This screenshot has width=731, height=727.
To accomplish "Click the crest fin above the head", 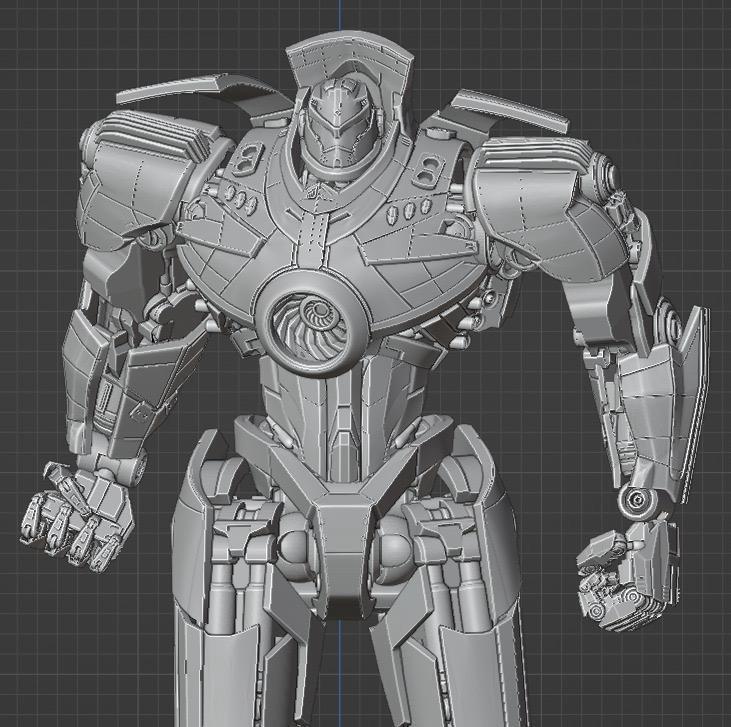I will [349, 58].
